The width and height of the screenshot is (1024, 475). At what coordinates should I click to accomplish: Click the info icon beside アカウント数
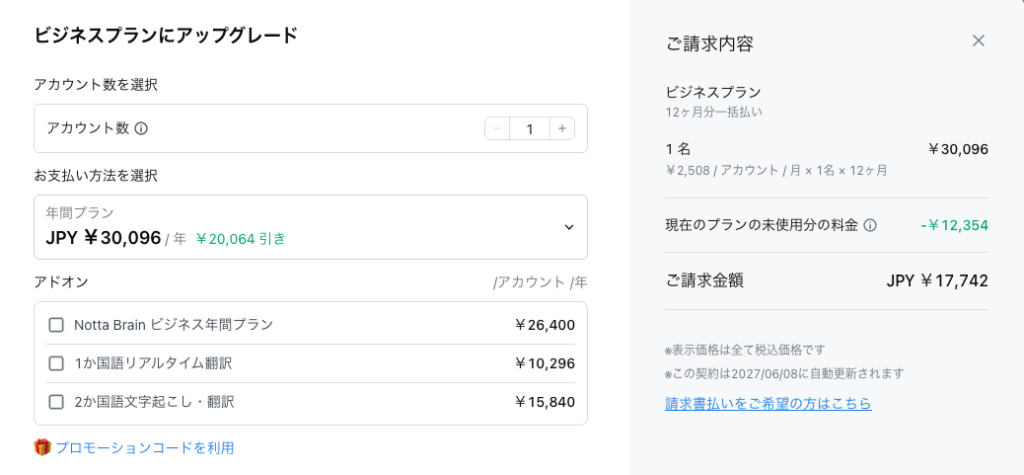(x=141, y=129)
